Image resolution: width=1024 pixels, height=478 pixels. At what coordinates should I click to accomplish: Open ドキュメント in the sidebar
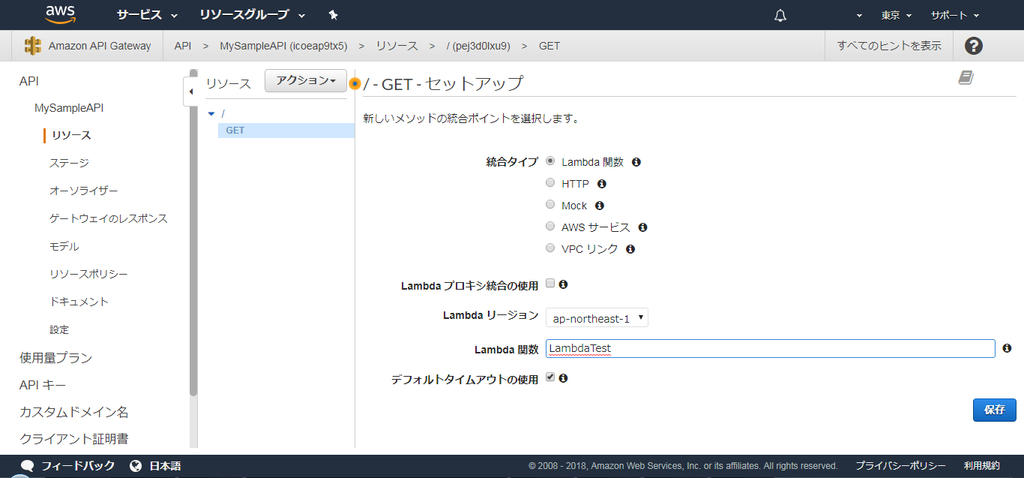click(x=79, y=302)
